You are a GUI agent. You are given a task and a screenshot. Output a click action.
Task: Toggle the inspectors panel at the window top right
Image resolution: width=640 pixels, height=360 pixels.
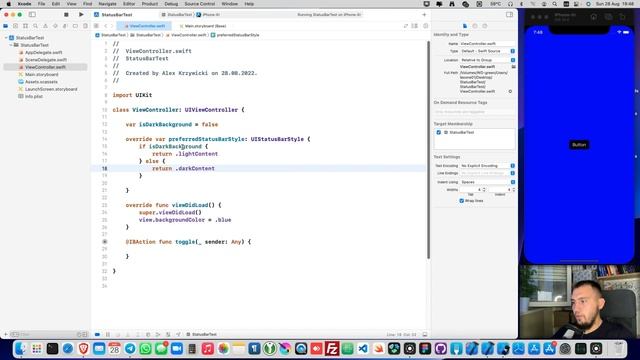509,15
